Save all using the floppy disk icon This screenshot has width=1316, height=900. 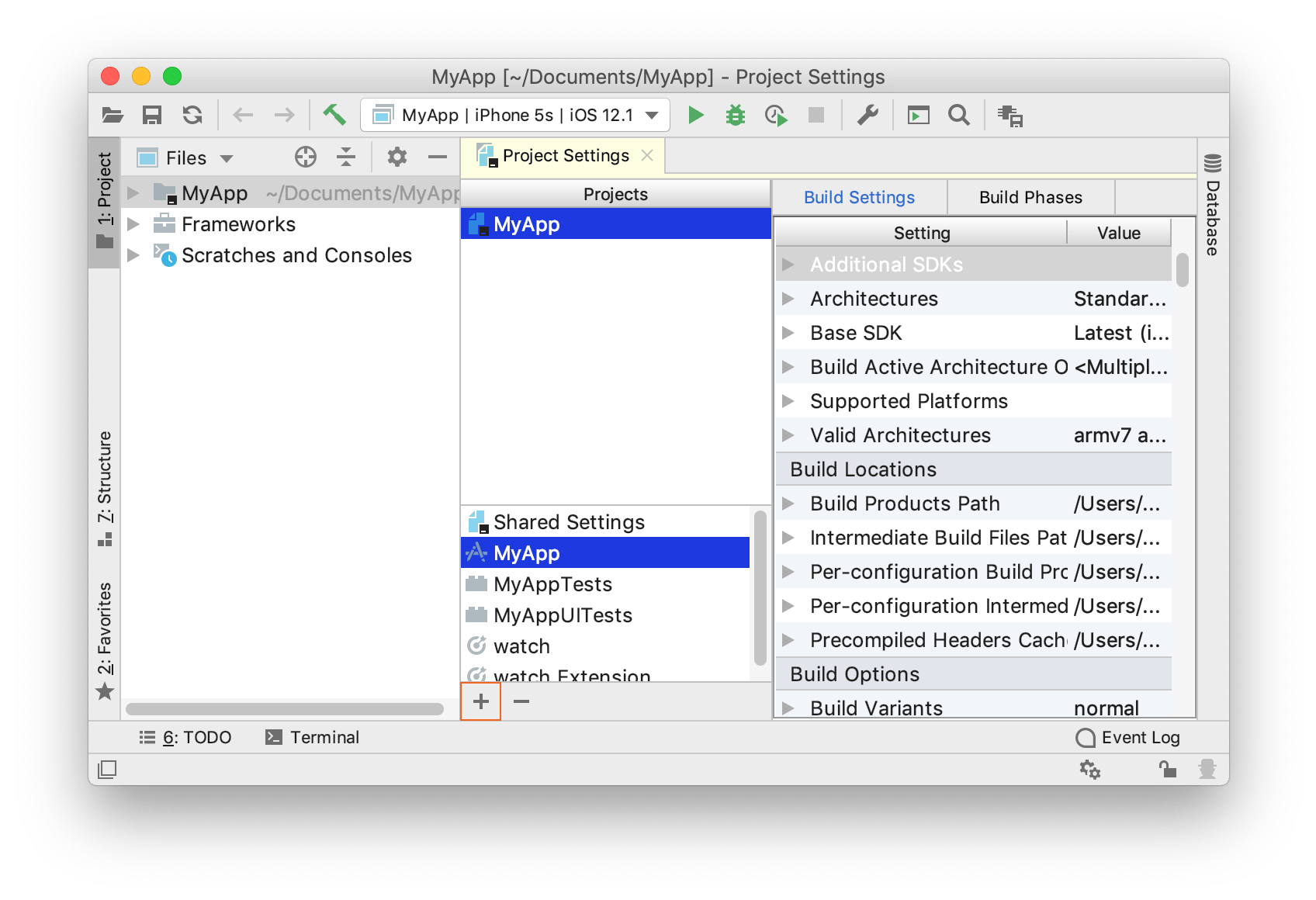(x=152, y=116)
